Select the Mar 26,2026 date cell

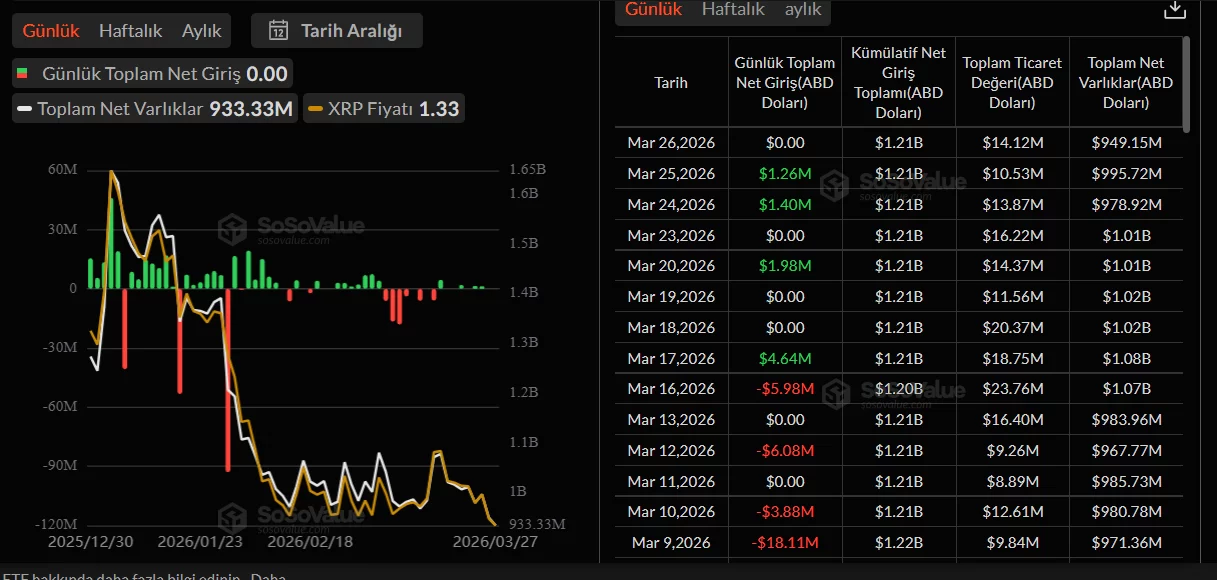(671, 143)
